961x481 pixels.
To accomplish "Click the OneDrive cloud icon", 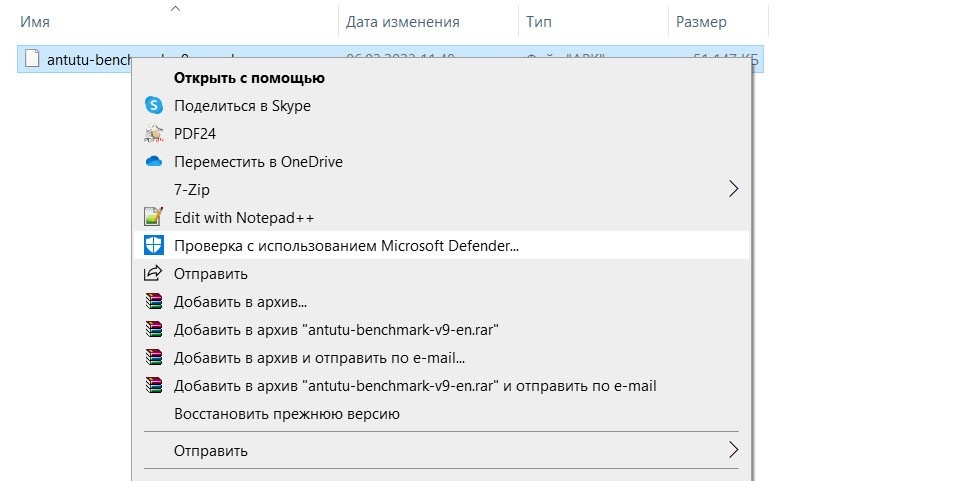I will tap(153, 161).
